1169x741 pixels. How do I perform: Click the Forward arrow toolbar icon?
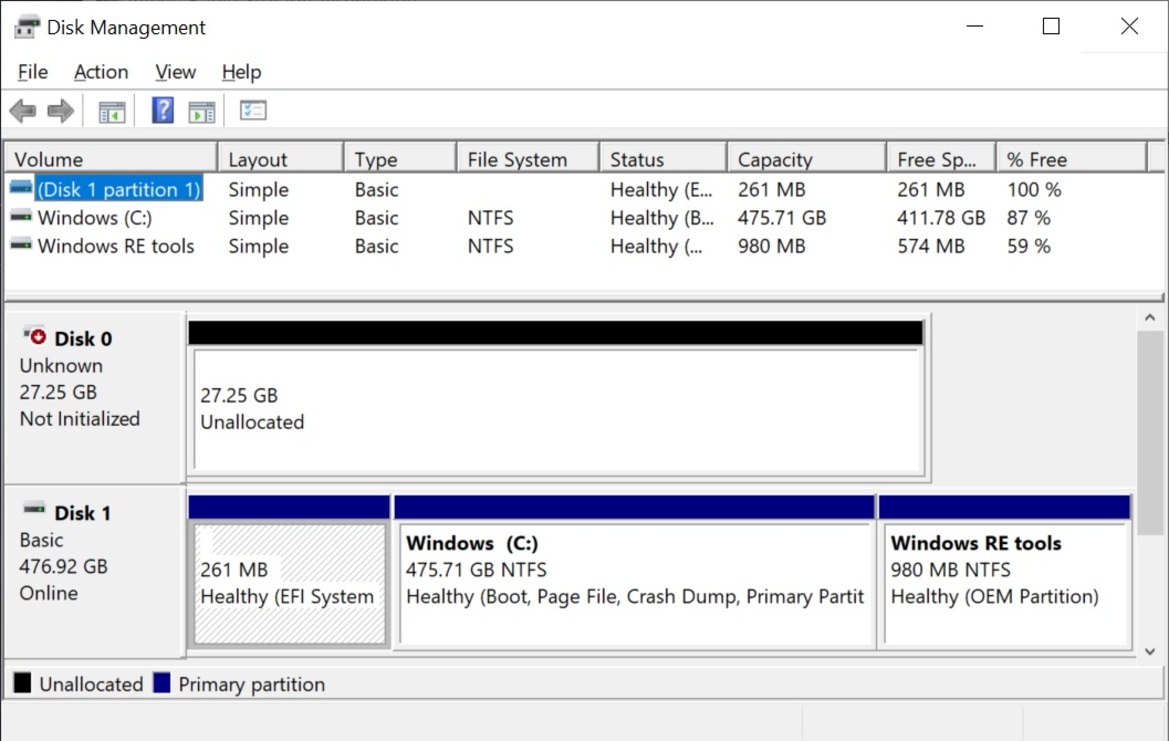60,111
